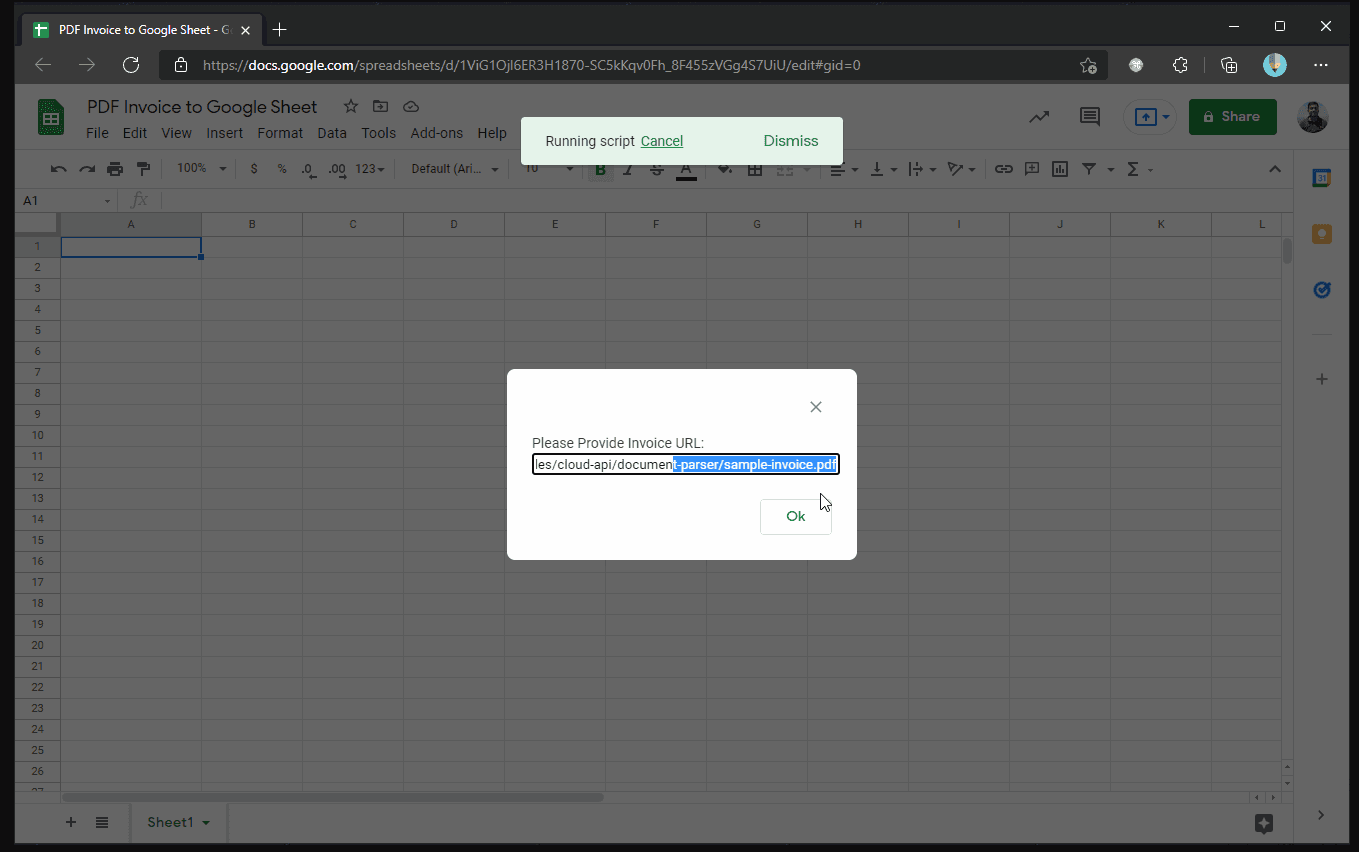Viewport: 1359px width, 852px height.
Task: Open the Add-ons menu
Action: pos(436,133)
